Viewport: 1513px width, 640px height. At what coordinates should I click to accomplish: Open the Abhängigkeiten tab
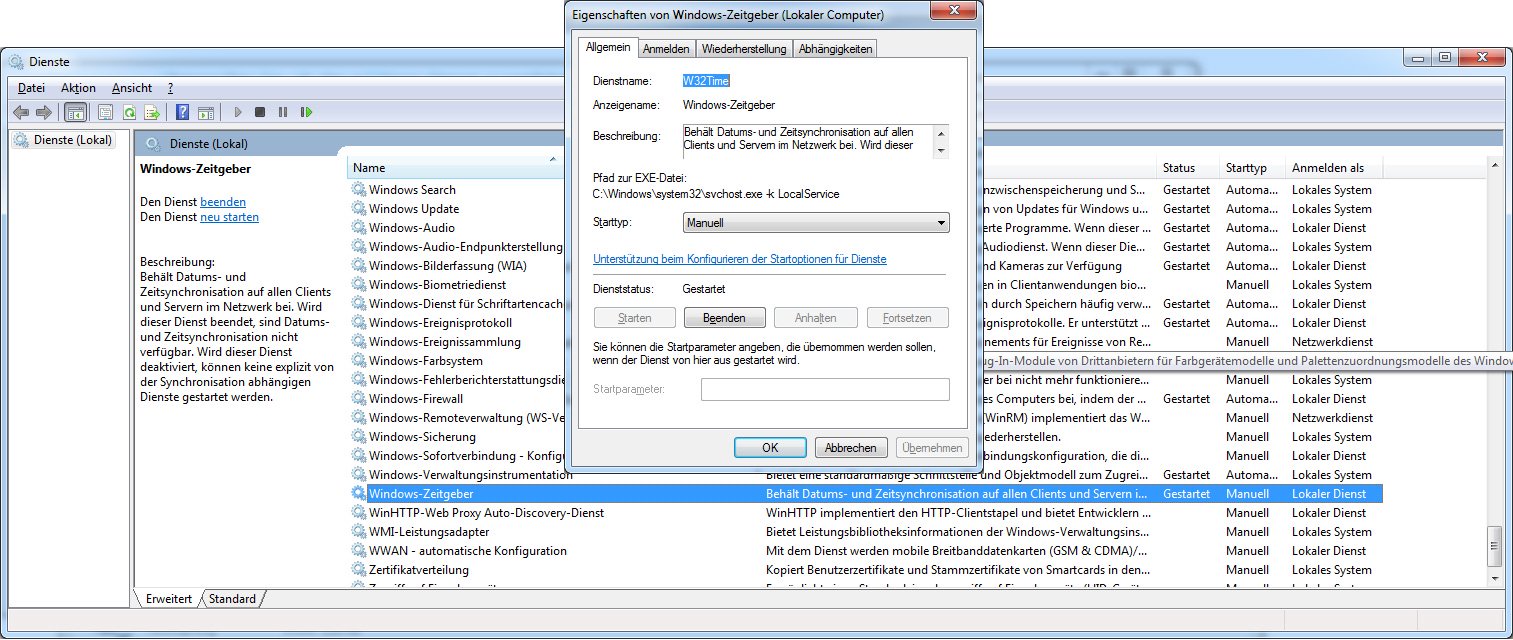coord(836,48)
